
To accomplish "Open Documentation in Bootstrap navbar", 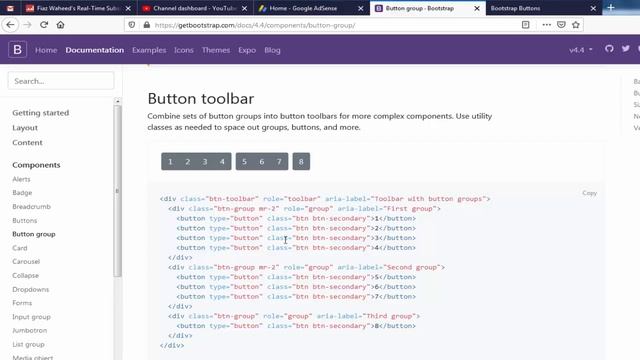I will click(x=95, y=50).
